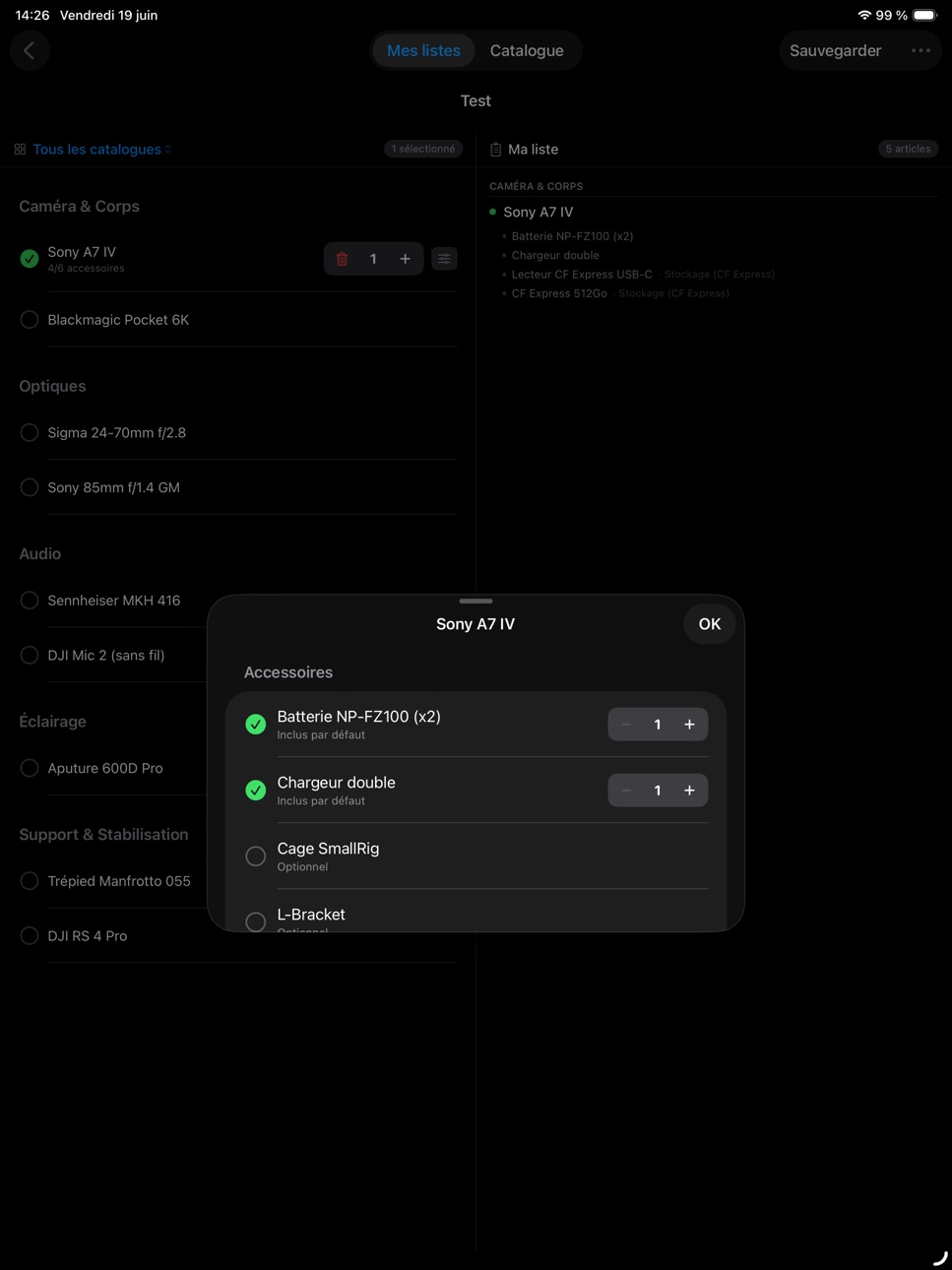Switch to Mes listes tab
Viewport: 952px width, 1270px height.
pos(423,50)
